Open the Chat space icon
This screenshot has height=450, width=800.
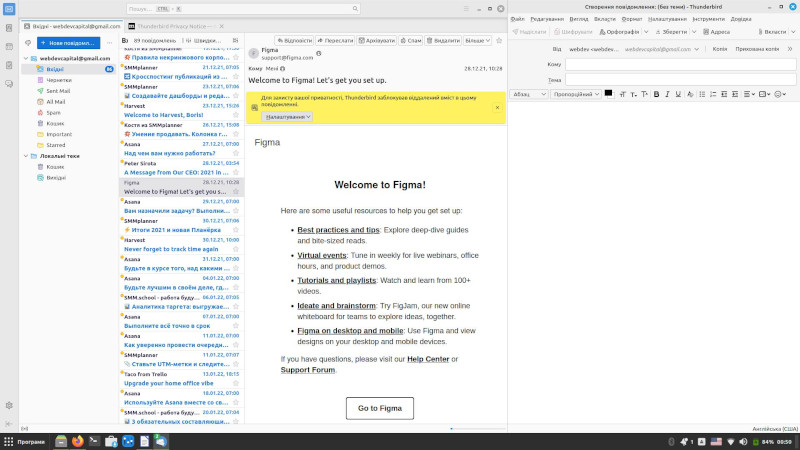[x=9, y=84]
